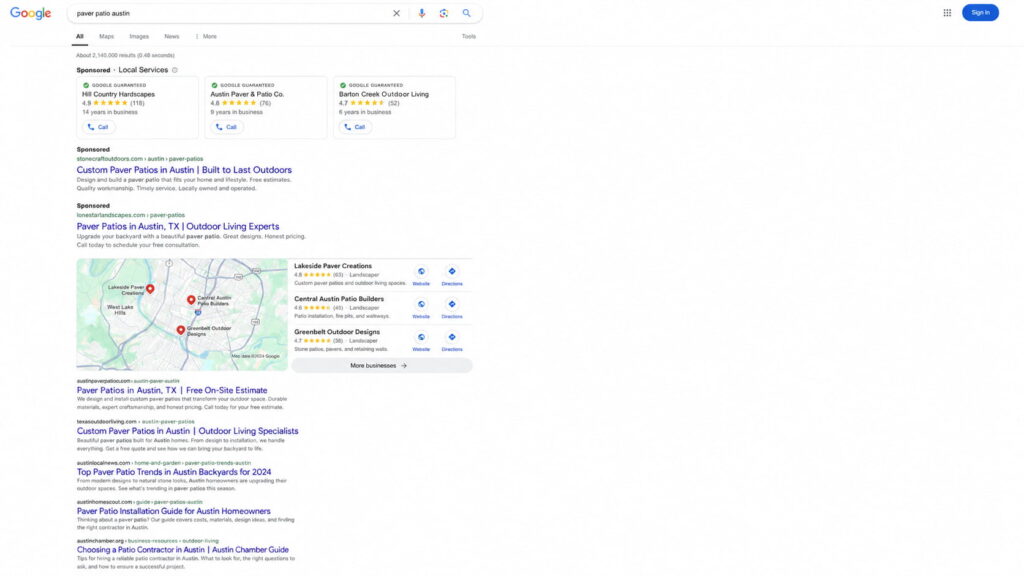Call Barton Creek Outdoor Living
This screenshot has height=576, width=1024.
tap(355, 127)
